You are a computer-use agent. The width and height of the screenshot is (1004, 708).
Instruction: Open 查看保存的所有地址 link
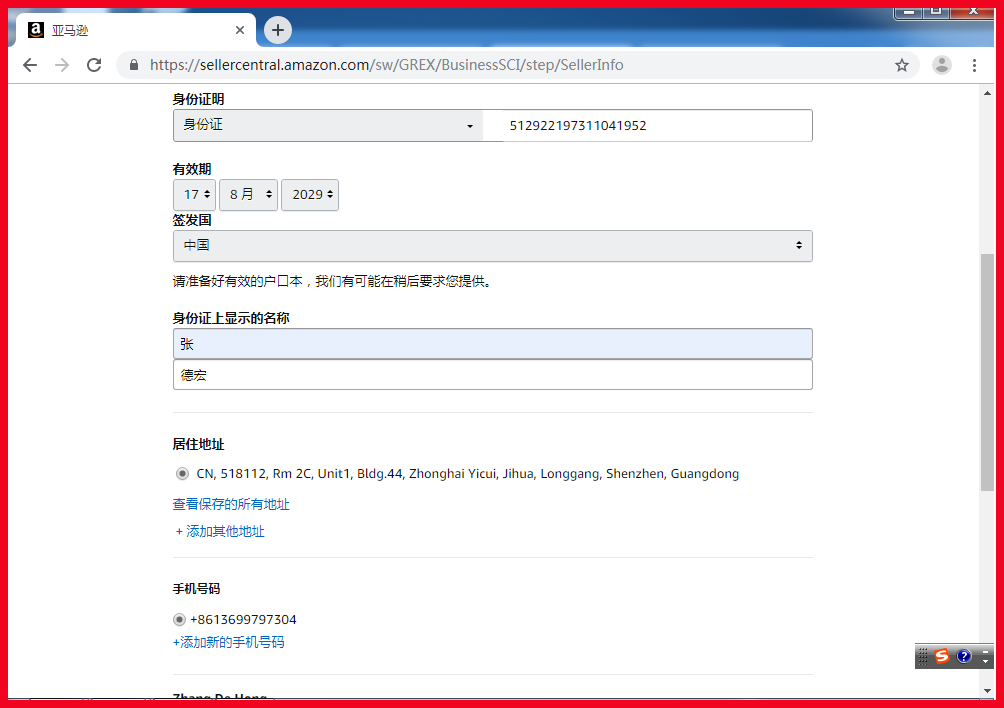(231, 504)
